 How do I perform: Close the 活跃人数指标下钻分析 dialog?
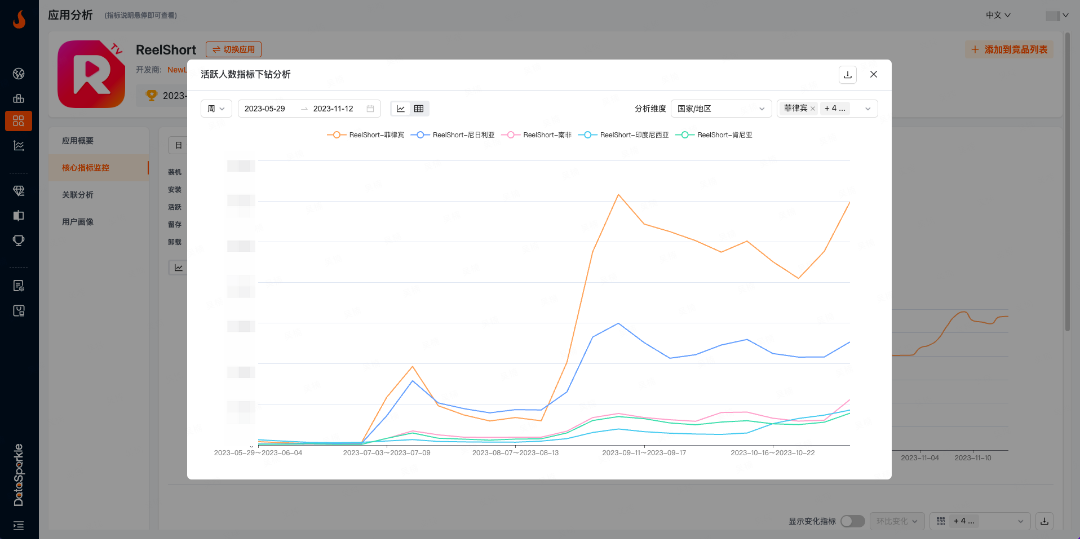click(873, 74)
